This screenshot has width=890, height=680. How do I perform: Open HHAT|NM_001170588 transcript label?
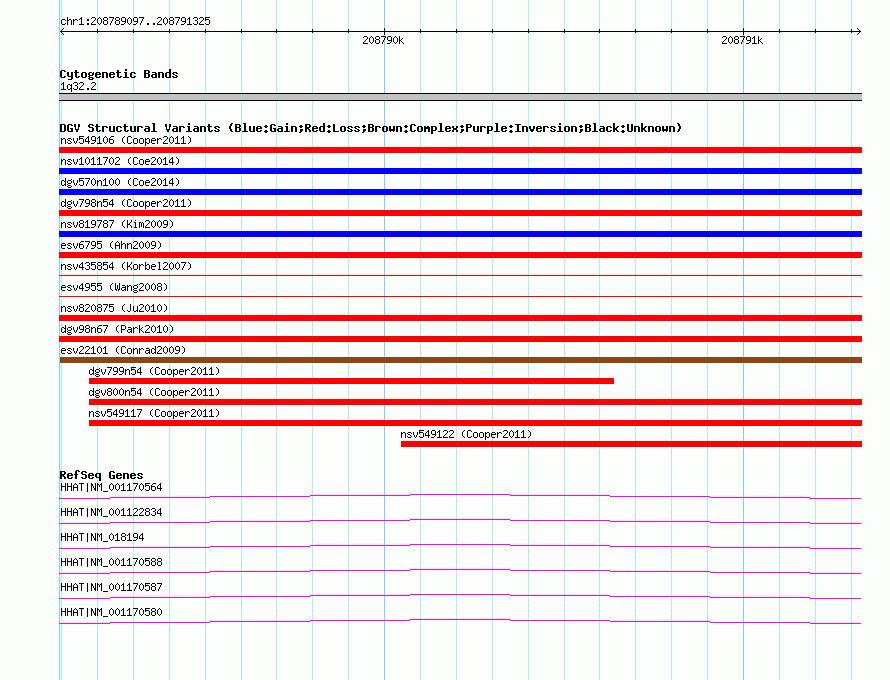coord(111,563)
